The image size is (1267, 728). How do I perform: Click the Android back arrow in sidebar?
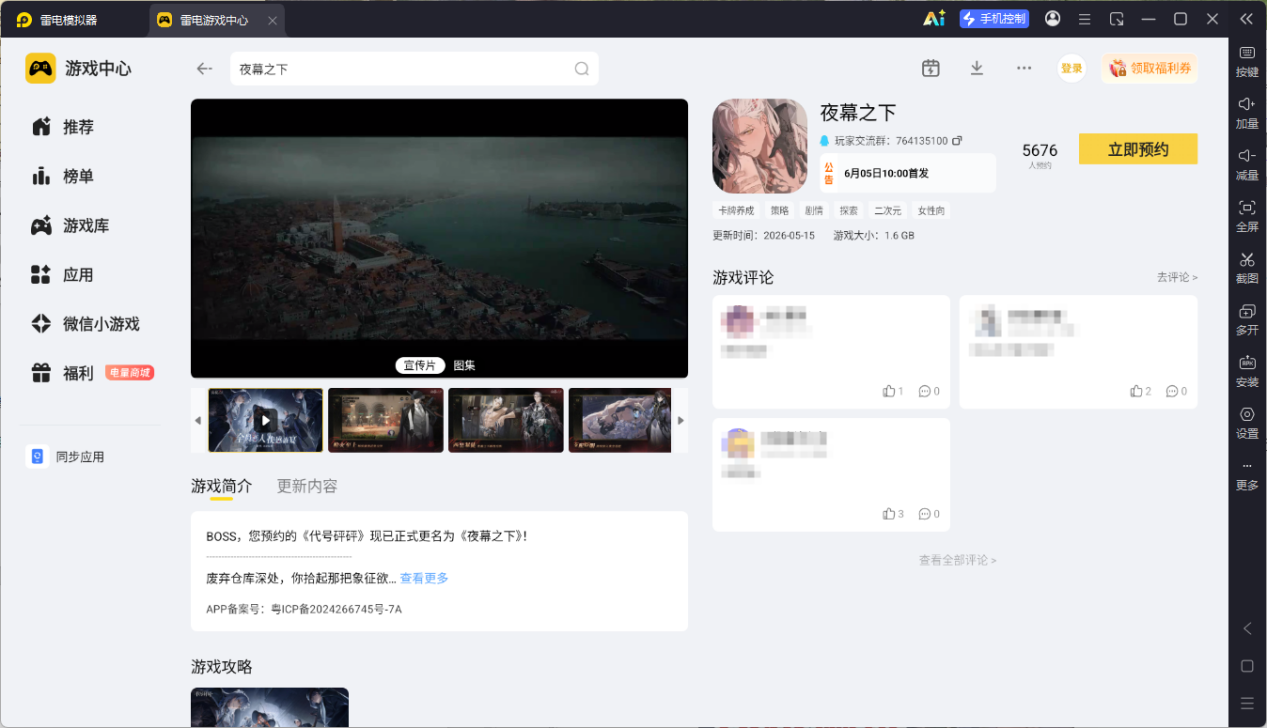1247,629
